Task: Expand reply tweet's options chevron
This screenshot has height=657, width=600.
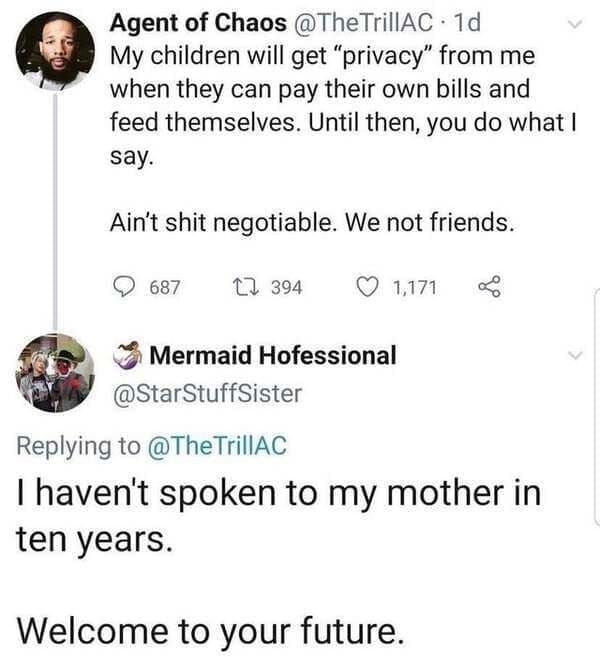Action: [573, 355]
